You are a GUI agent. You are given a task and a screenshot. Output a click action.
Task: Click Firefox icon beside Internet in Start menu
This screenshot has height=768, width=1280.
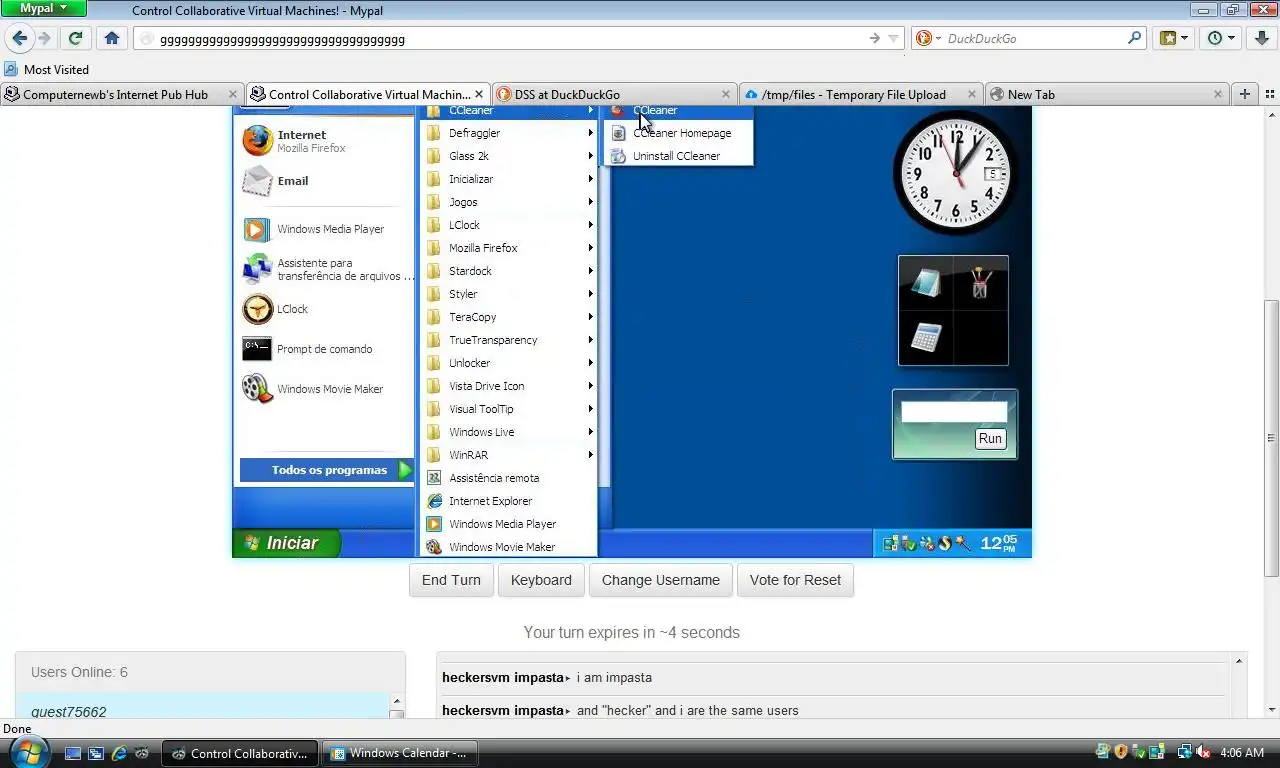pos(257,140)
